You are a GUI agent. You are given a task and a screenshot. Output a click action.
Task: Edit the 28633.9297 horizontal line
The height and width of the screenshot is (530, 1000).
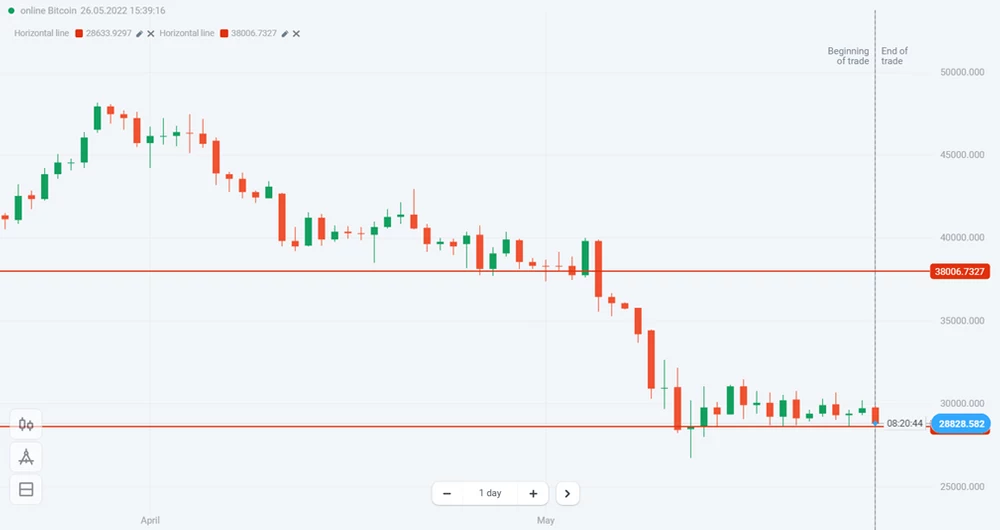point(140,33)
